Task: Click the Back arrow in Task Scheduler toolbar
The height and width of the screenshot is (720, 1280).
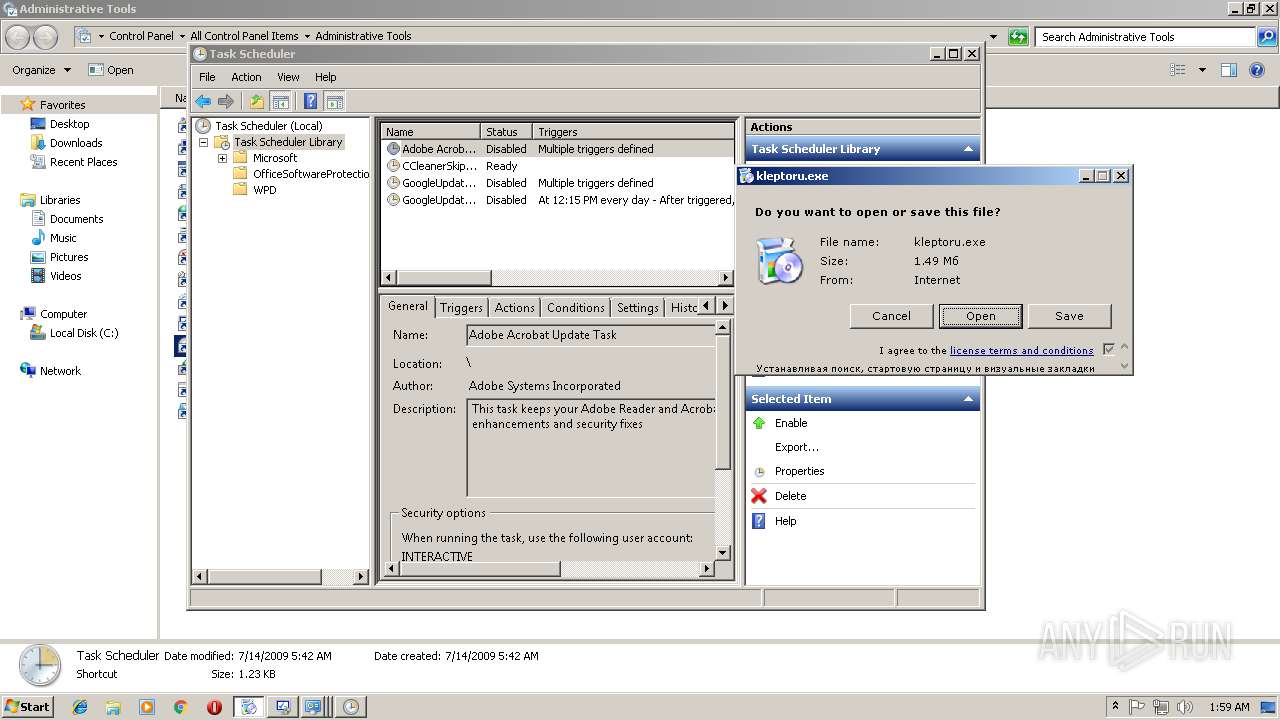Action: pyautogui.click(x=203, y=101)
